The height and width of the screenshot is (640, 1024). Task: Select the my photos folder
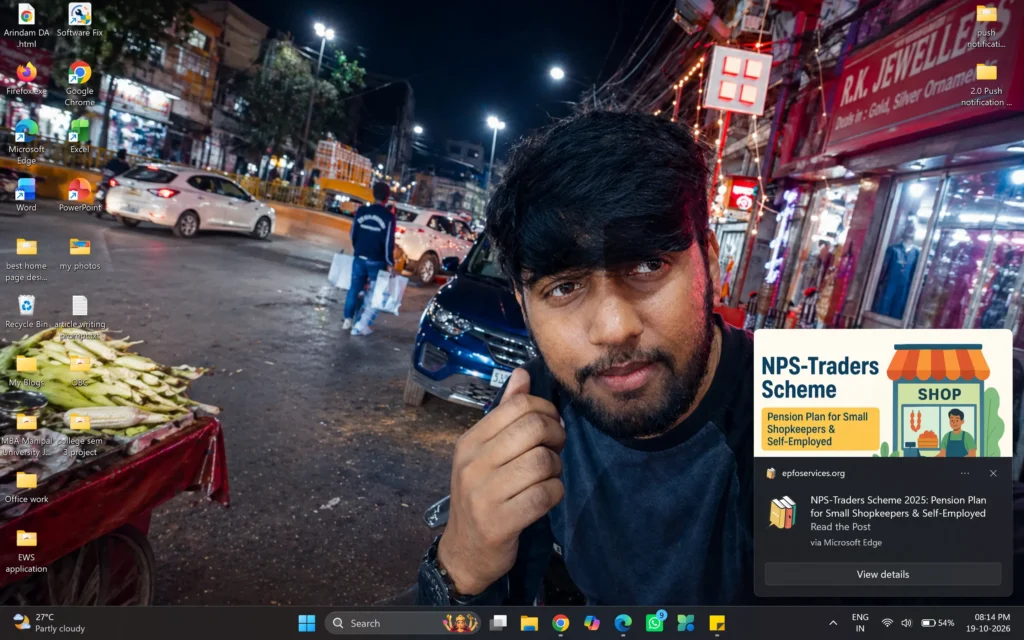click(80, 253)
